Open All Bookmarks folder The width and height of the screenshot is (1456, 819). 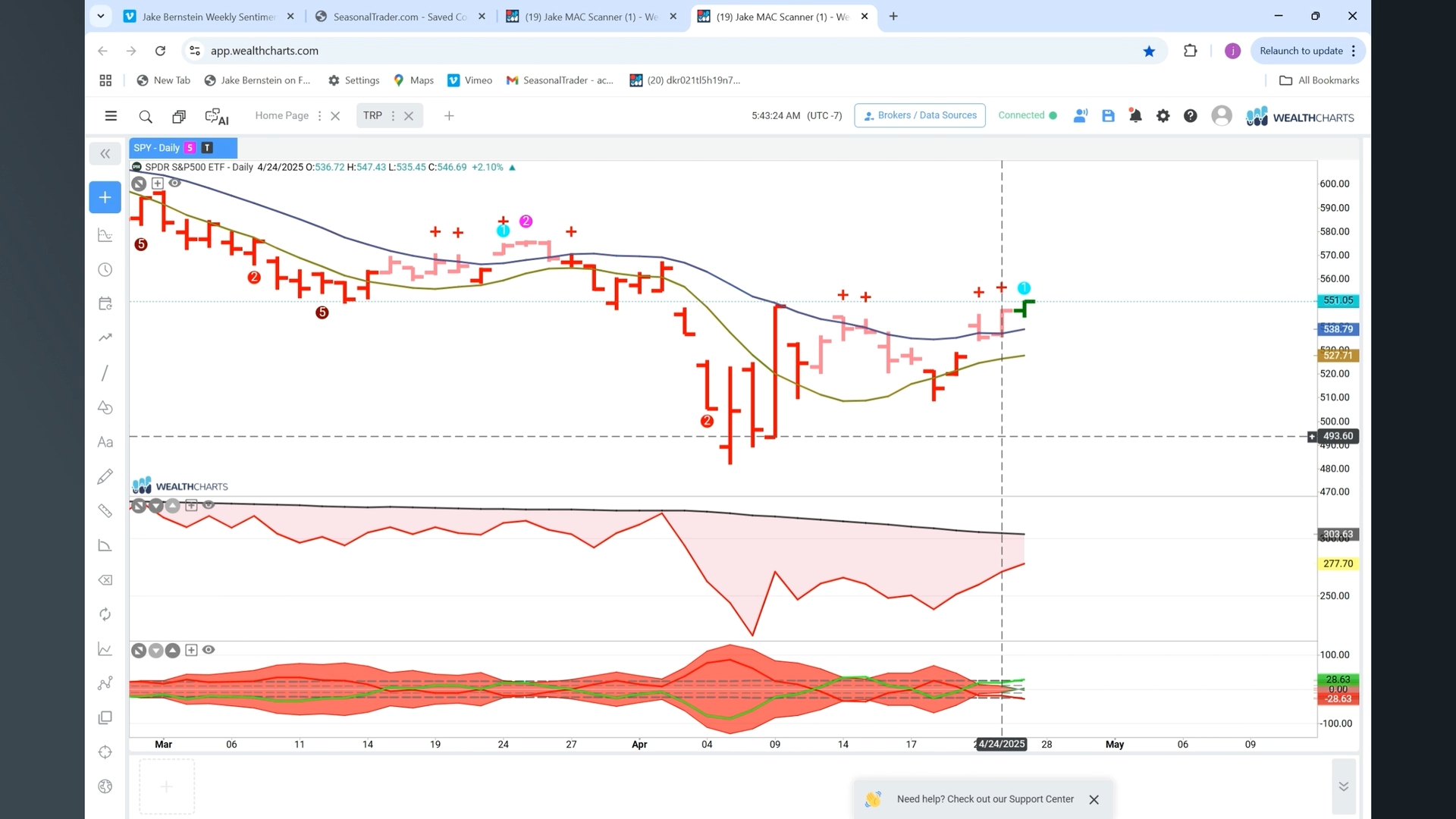(x=1319, y=80)
